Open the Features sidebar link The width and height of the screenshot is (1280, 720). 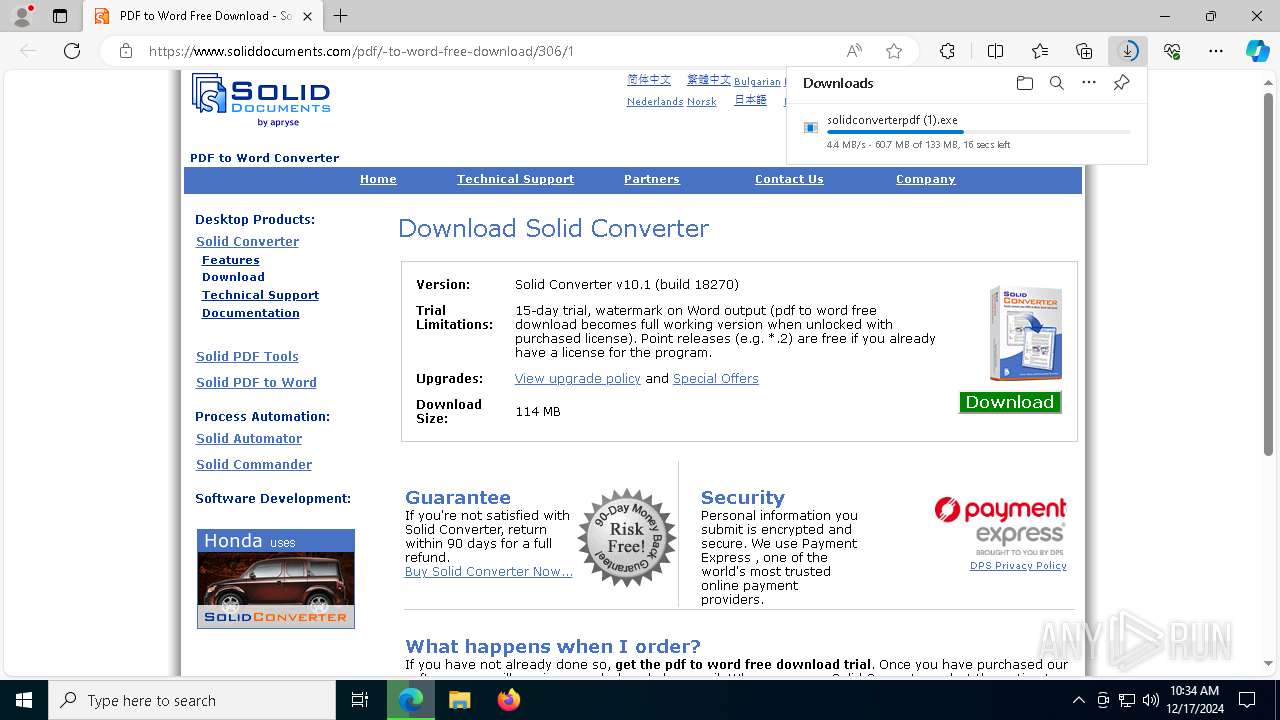(x=230, y=260)
